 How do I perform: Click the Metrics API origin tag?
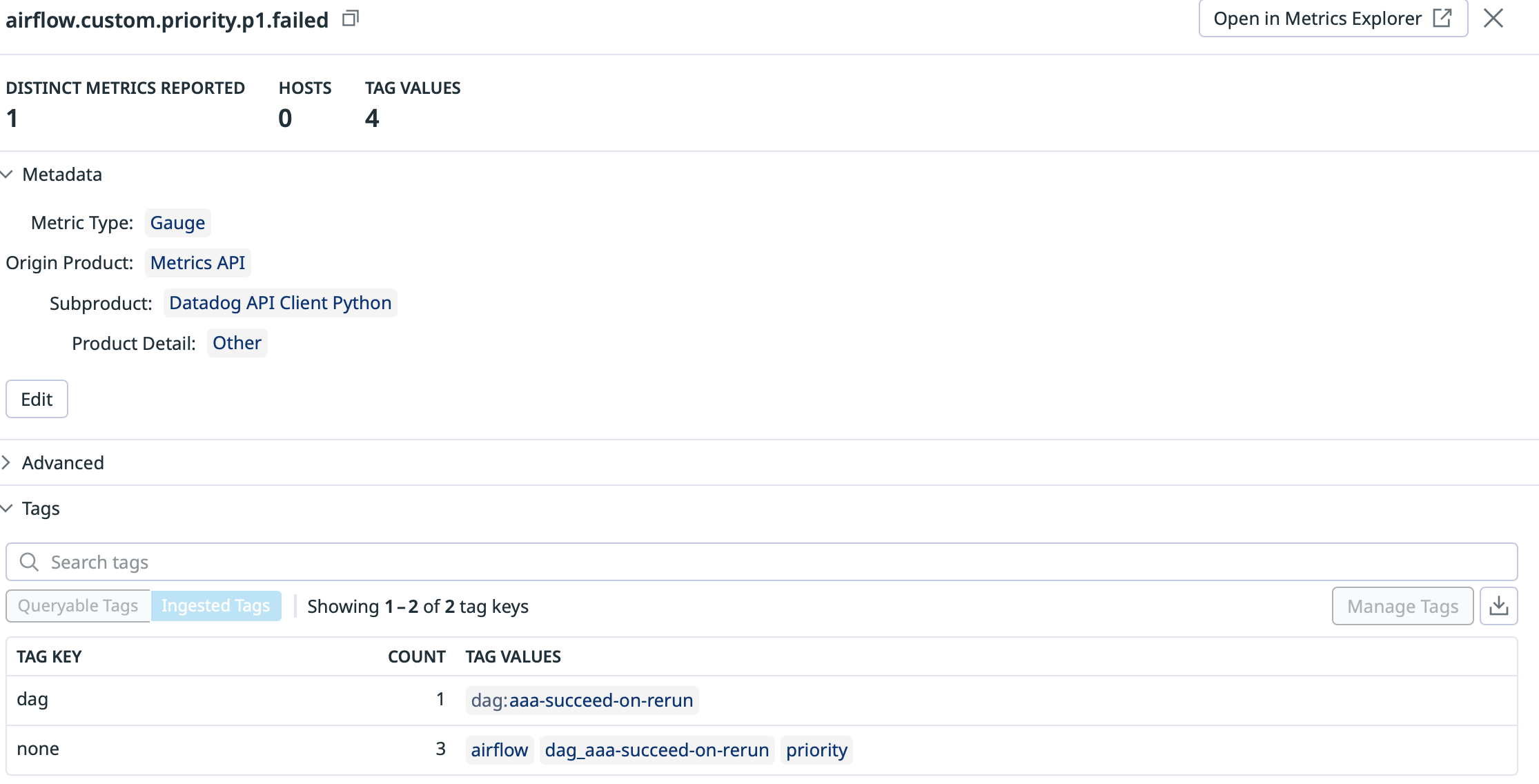[197, 263]
